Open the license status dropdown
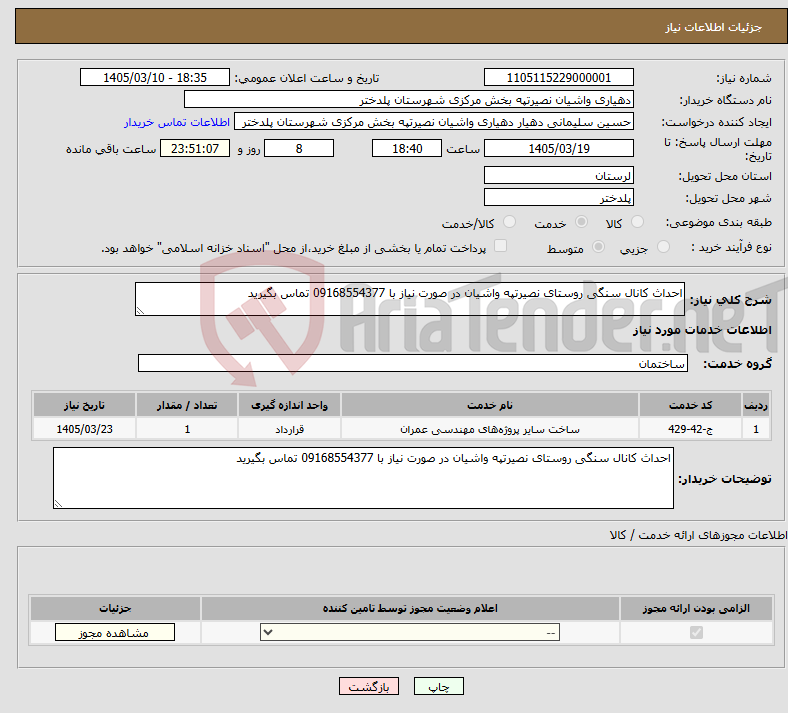The image size is (788, 713). coord(410,632)
